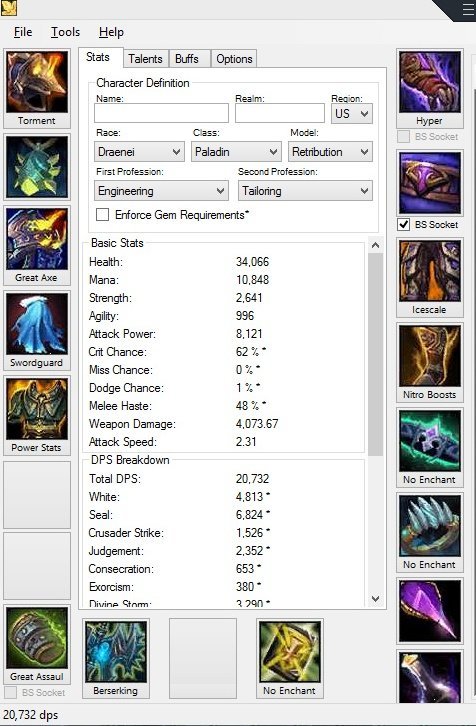Open the Class Paladin dropdown
476x726 pixels.
pos(236,152)
